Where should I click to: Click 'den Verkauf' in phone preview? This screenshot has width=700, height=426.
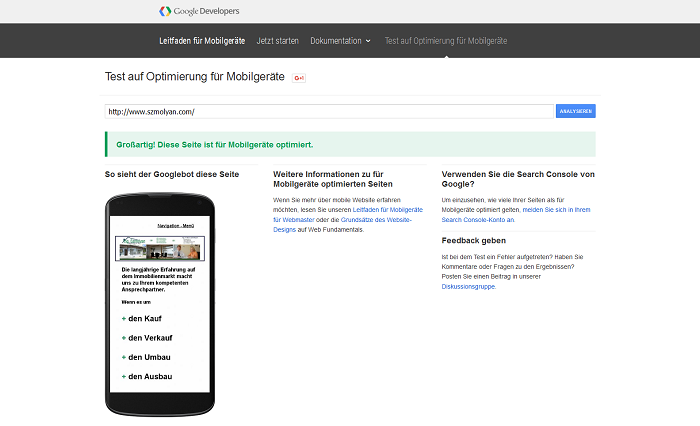(150, 338)
